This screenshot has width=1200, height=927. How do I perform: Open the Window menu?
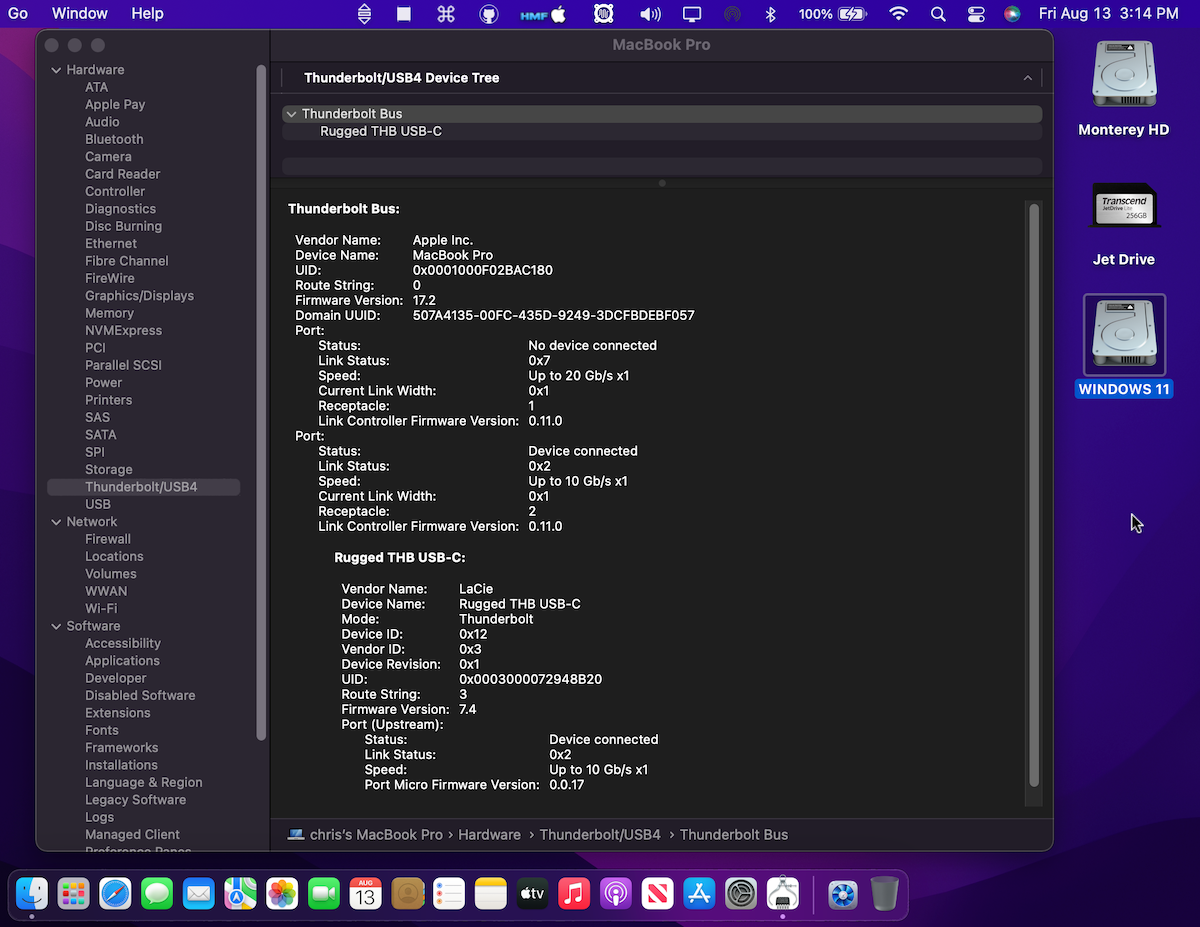[80, 14]
